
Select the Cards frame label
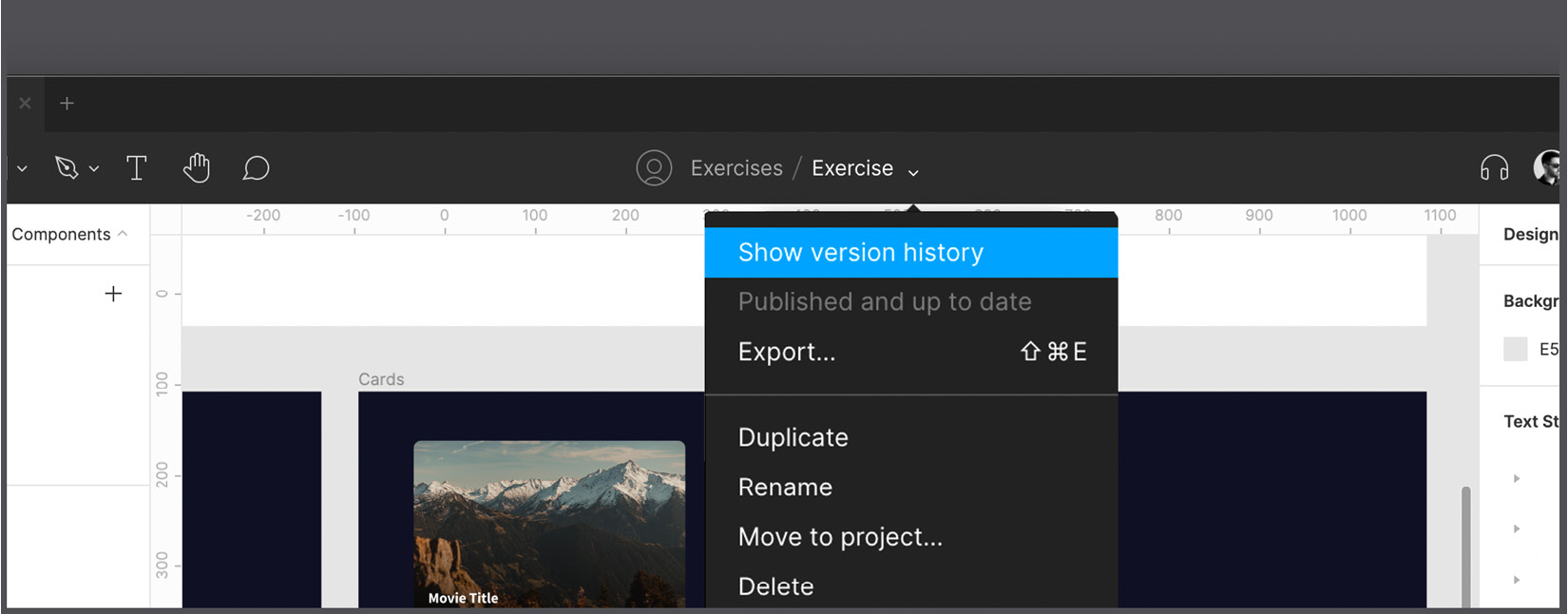381,379
